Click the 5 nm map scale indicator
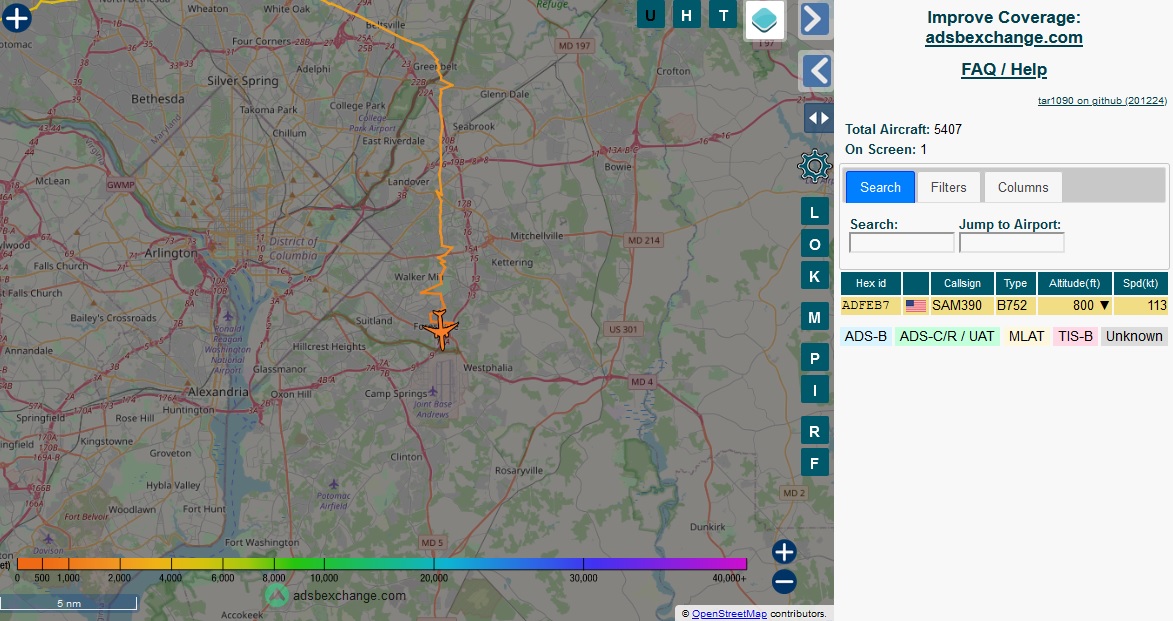The height and width of the screenshot is (621, 1173). (69, 603)
